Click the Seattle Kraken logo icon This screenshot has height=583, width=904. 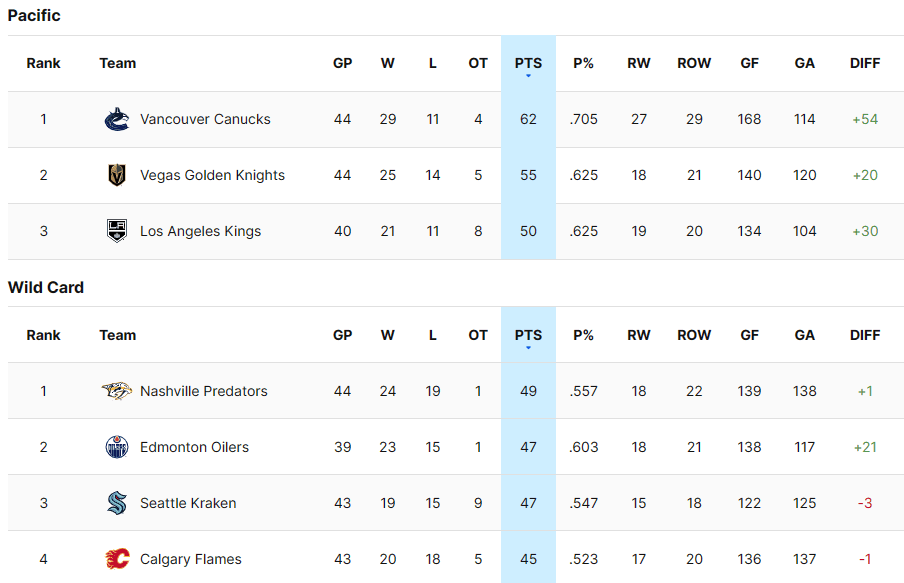tap(117, 503)
